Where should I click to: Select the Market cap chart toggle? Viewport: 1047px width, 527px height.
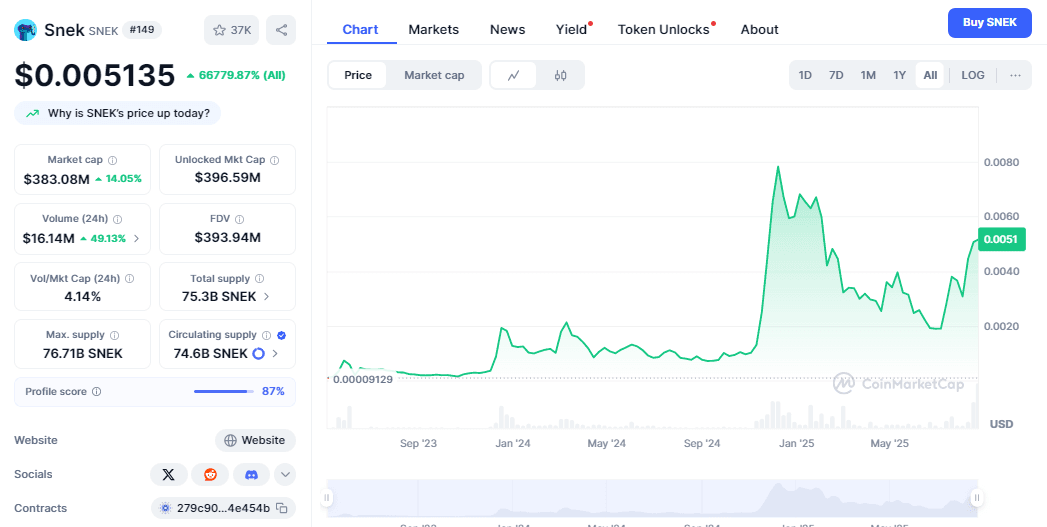[x=434, y=75]
